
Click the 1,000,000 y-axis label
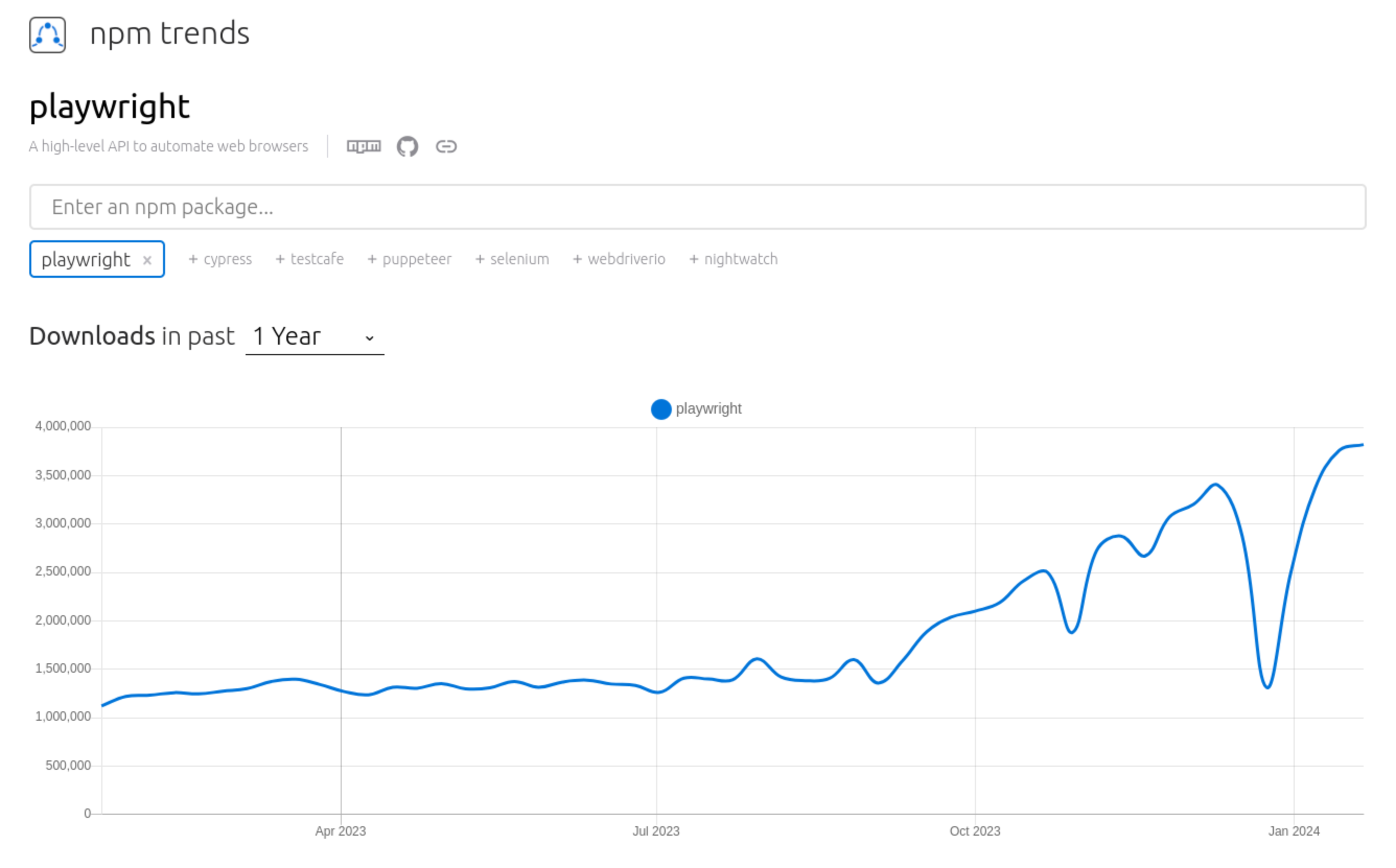[63, 717]
